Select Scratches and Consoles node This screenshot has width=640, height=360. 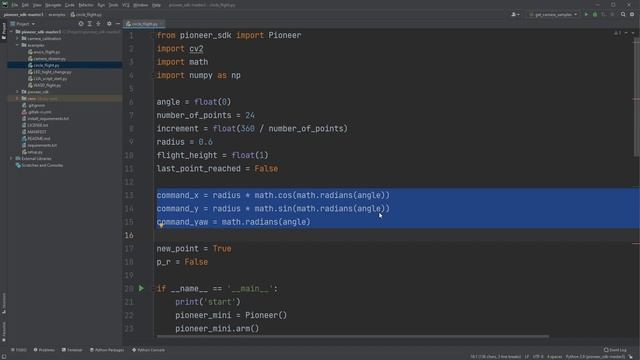[39, 165]
